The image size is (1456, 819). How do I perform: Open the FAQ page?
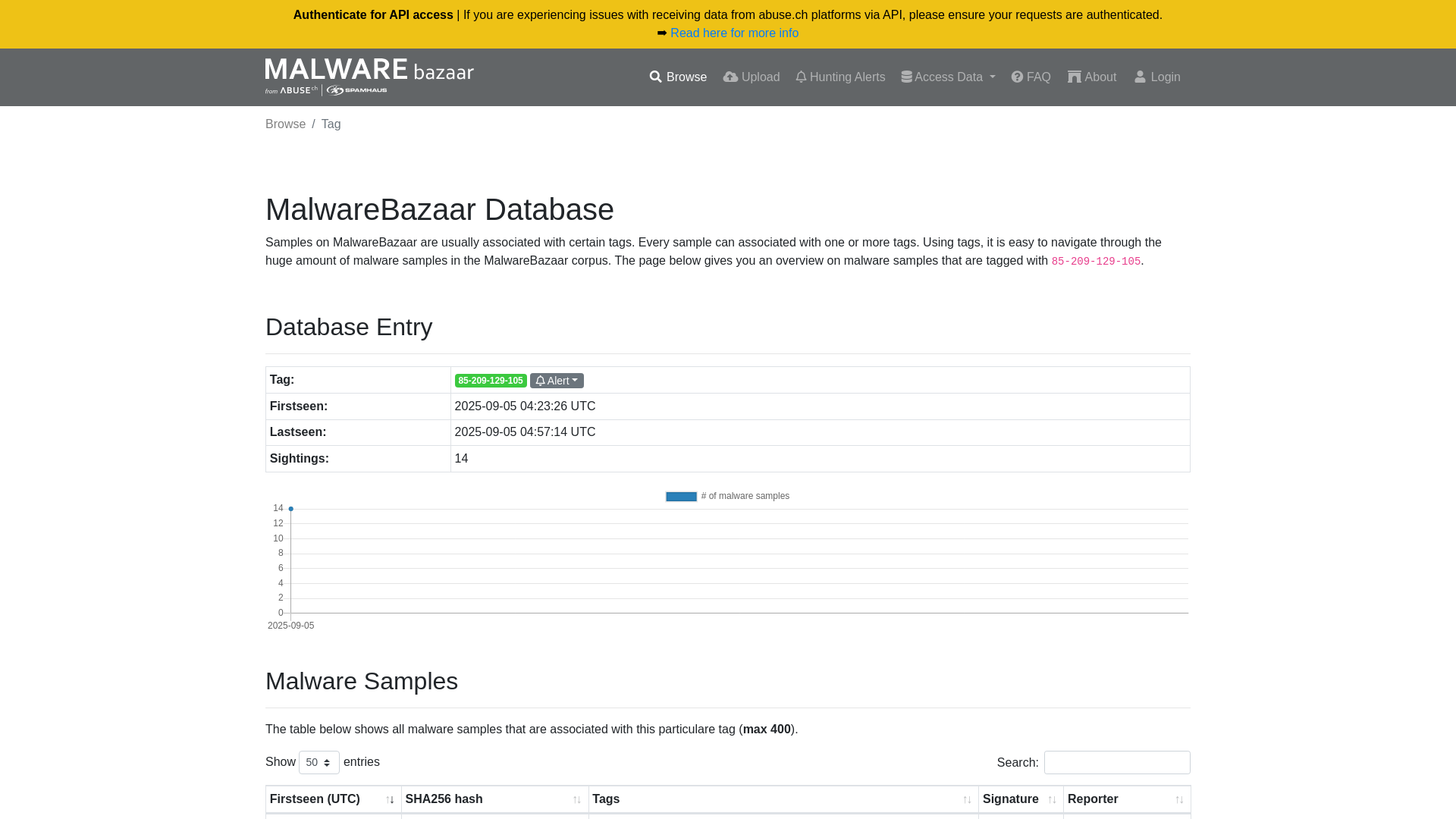click(x=1031, y=77)
